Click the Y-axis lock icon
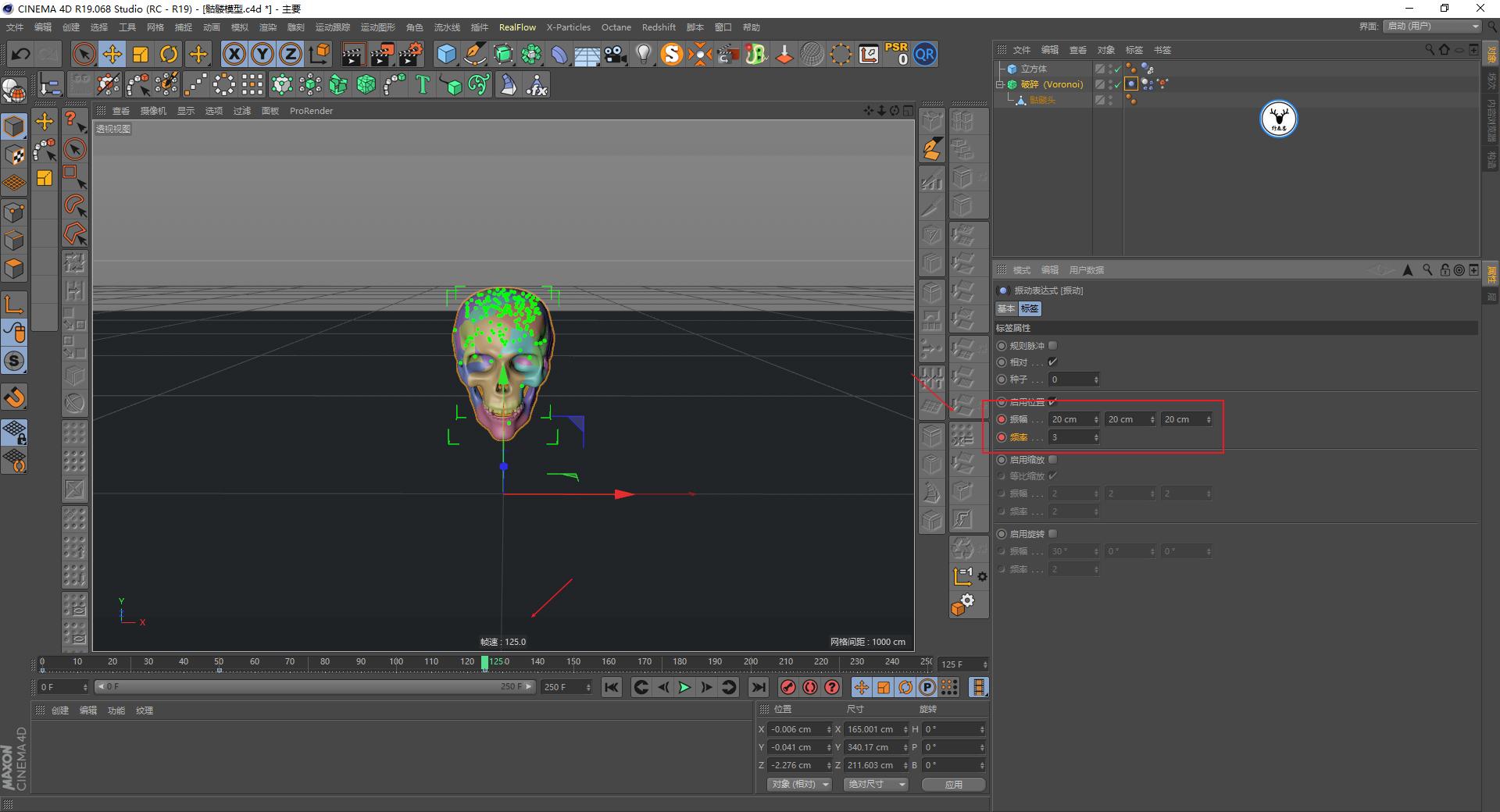The height and width of the screenshot is (812, 1500). click(262, 54)
